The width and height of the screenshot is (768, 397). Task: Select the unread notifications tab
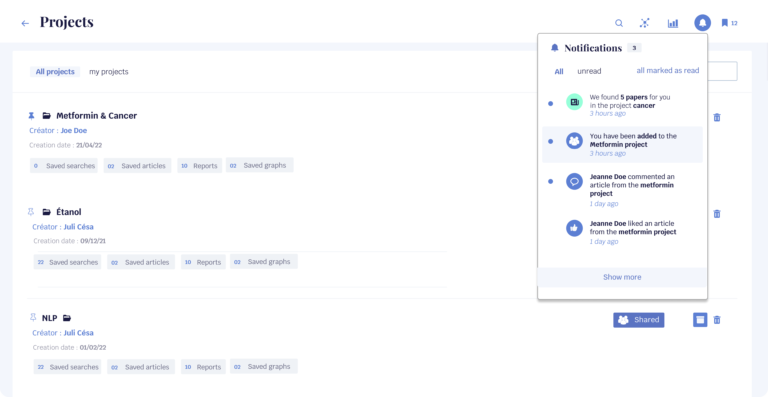[589, 71]
